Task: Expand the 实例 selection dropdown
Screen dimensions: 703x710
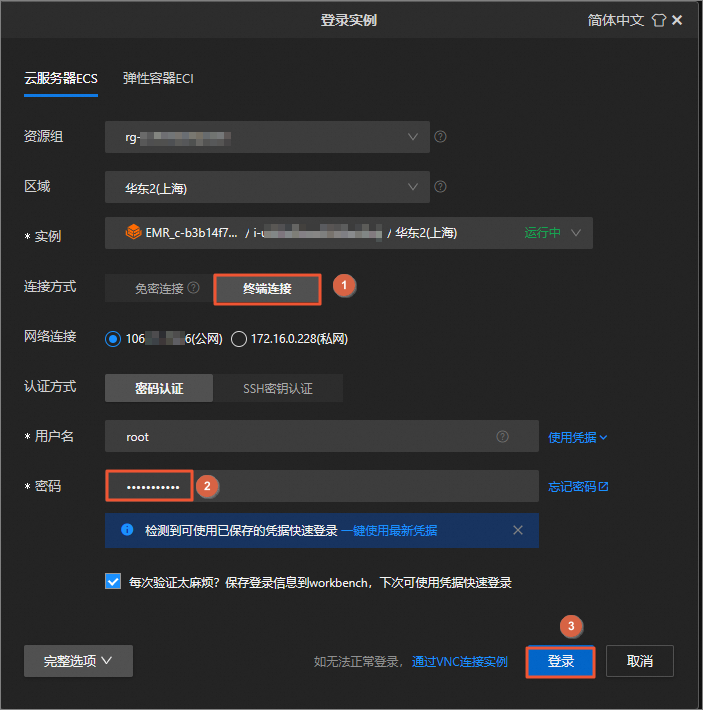Action: click(349, 233)
